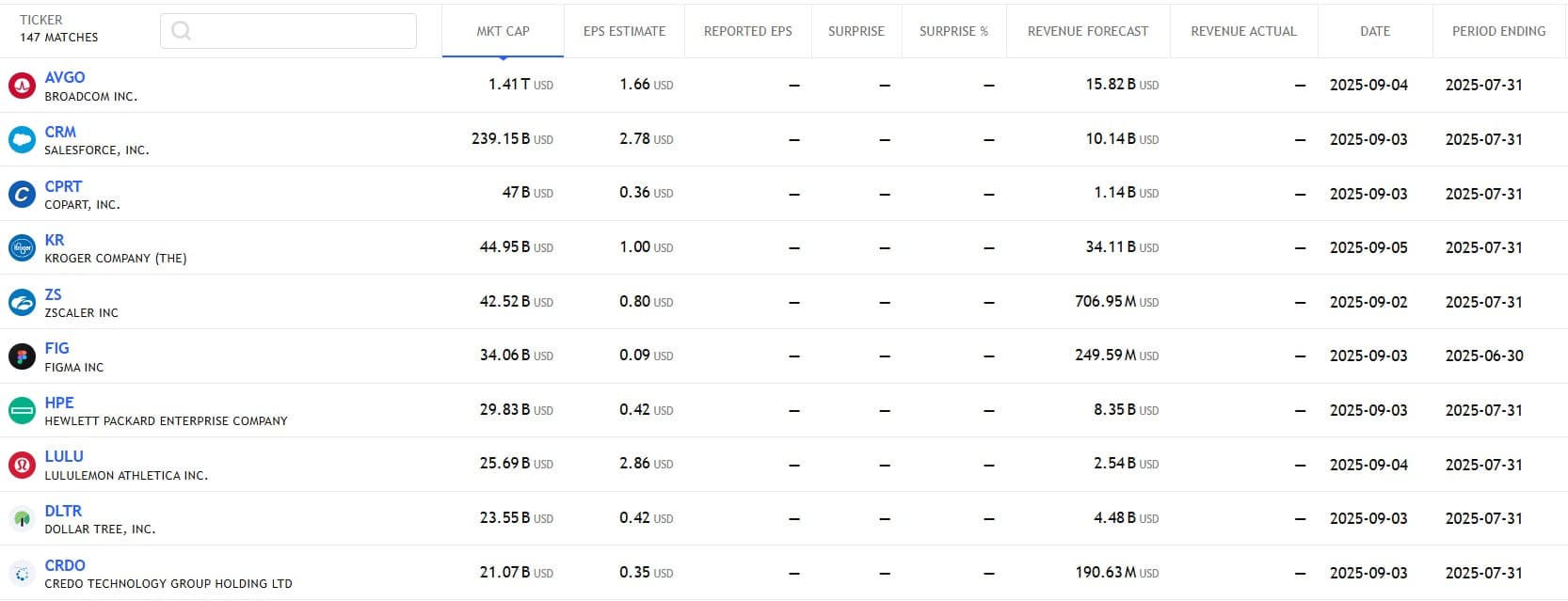Screen dimensions: 1568x601
Task: Click the 0.09 EPS estimate value
Action: coord(647,356)
